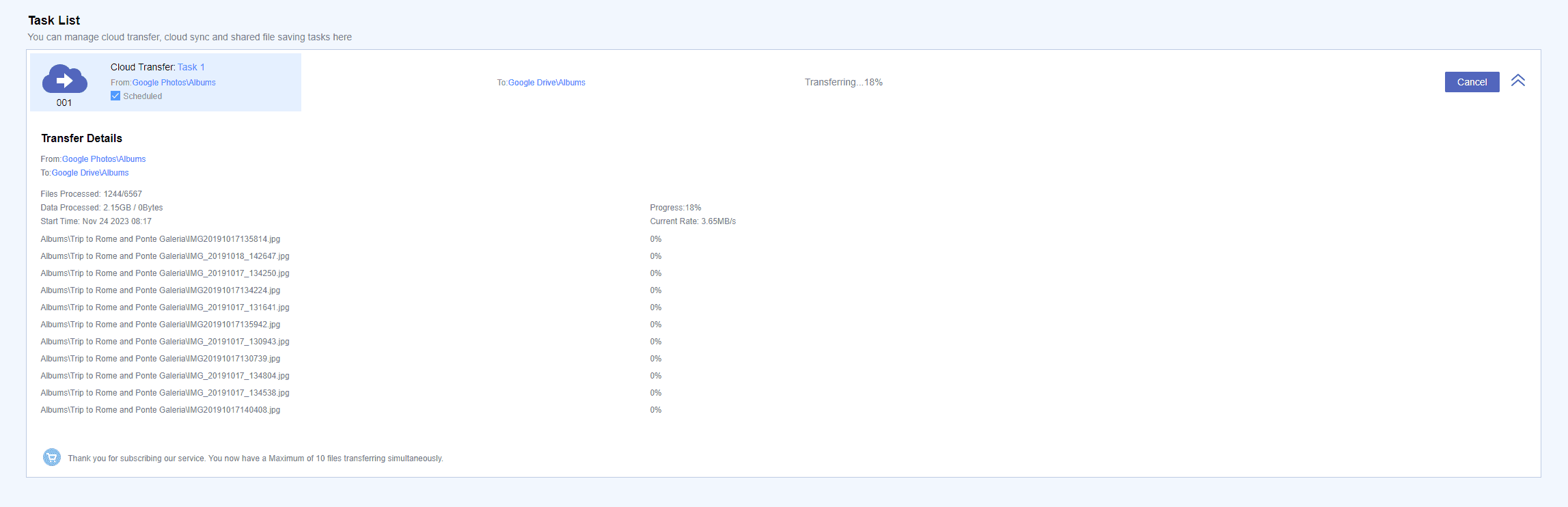This screenshot has height=507, width=1568.
Task: Collapse task details with double chevron
Action: tap(1517, 81)
